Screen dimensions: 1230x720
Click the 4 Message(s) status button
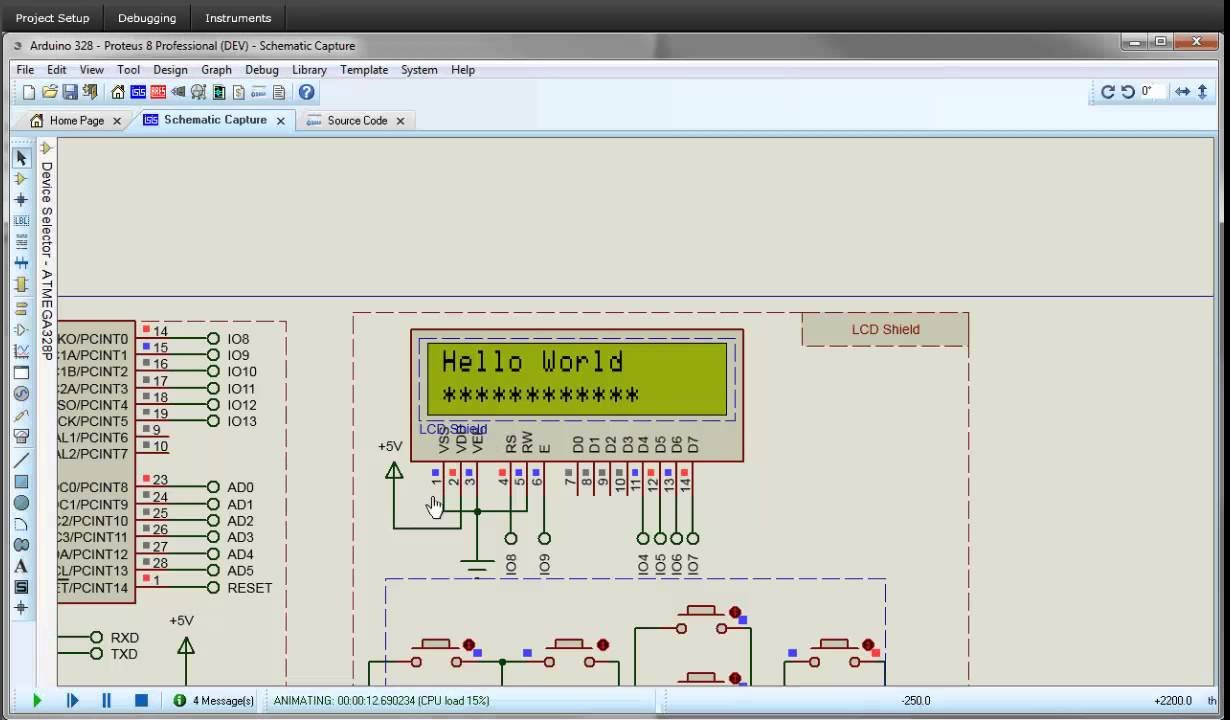pos(213,700)
